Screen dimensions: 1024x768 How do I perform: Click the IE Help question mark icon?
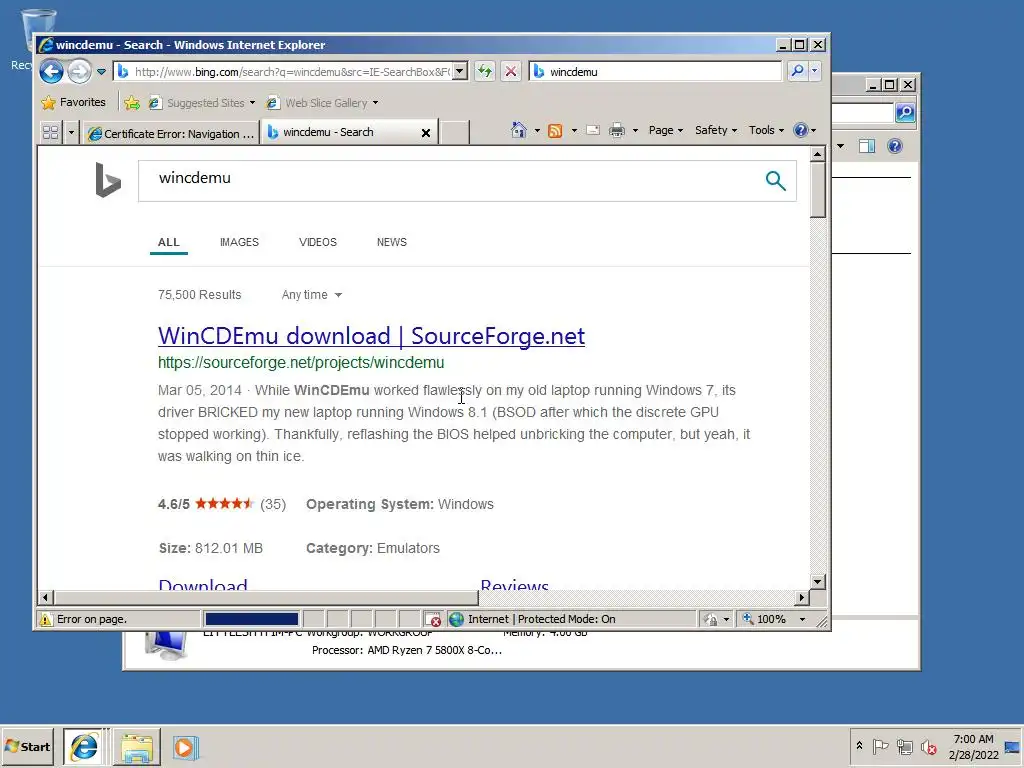click(x=801, y=130)
